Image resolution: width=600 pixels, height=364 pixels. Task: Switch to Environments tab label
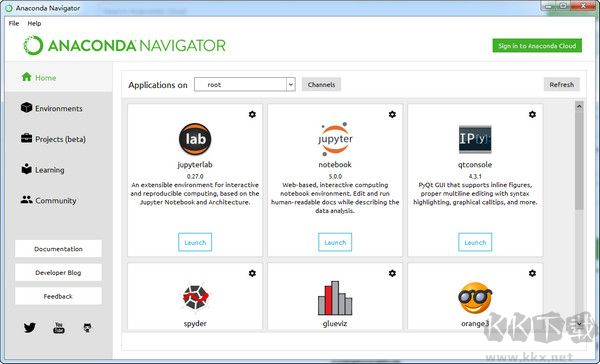59,108
